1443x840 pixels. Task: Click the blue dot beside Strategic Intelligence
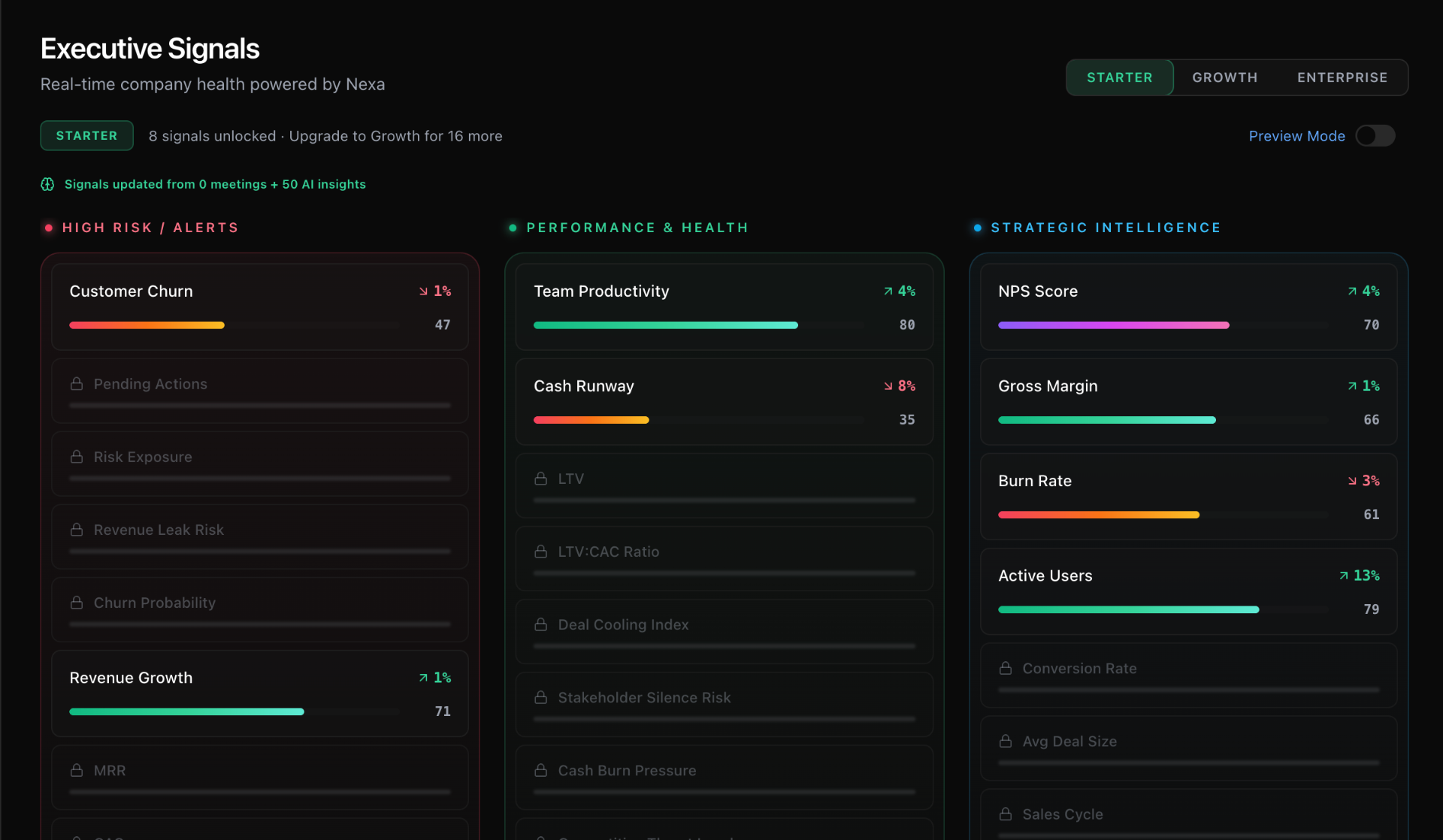977,228
